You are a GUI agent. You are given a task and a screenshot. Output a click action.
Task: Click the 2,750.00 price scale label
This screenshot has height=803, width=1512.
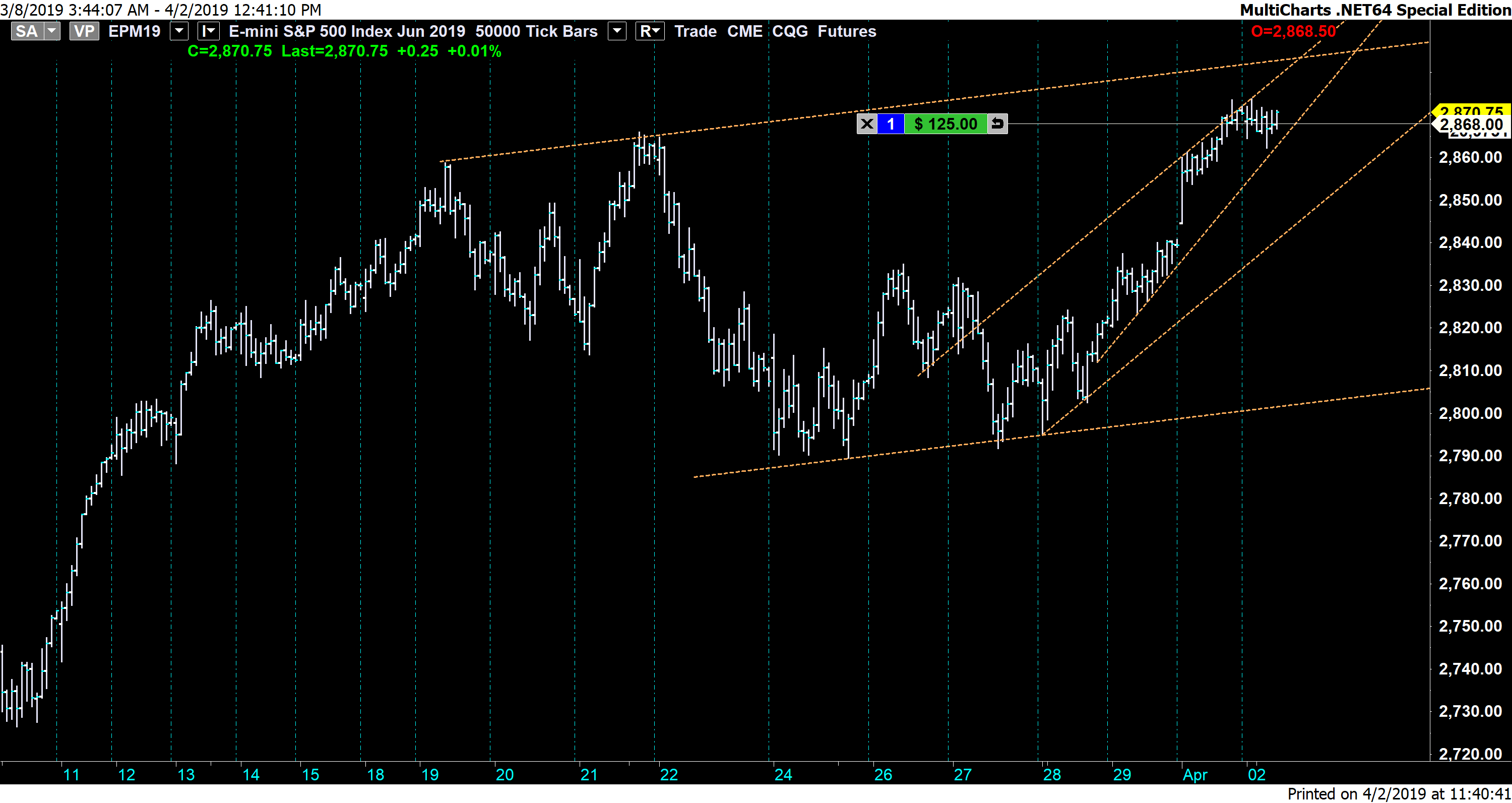tap(1470, 626)
